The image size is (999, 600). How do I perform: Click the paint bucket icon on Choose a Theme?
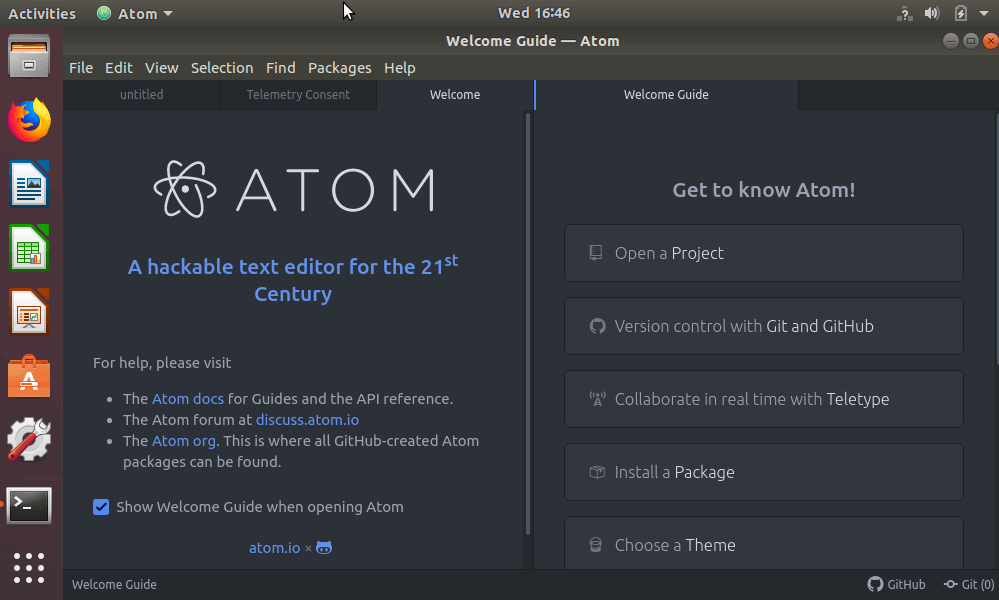tap(596, 545)
